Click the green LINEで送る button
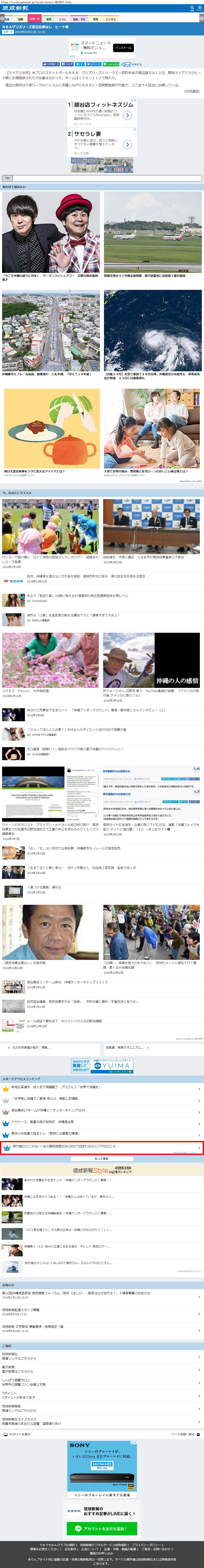This screenshot has width=204, height=1568. click(111, 64)
